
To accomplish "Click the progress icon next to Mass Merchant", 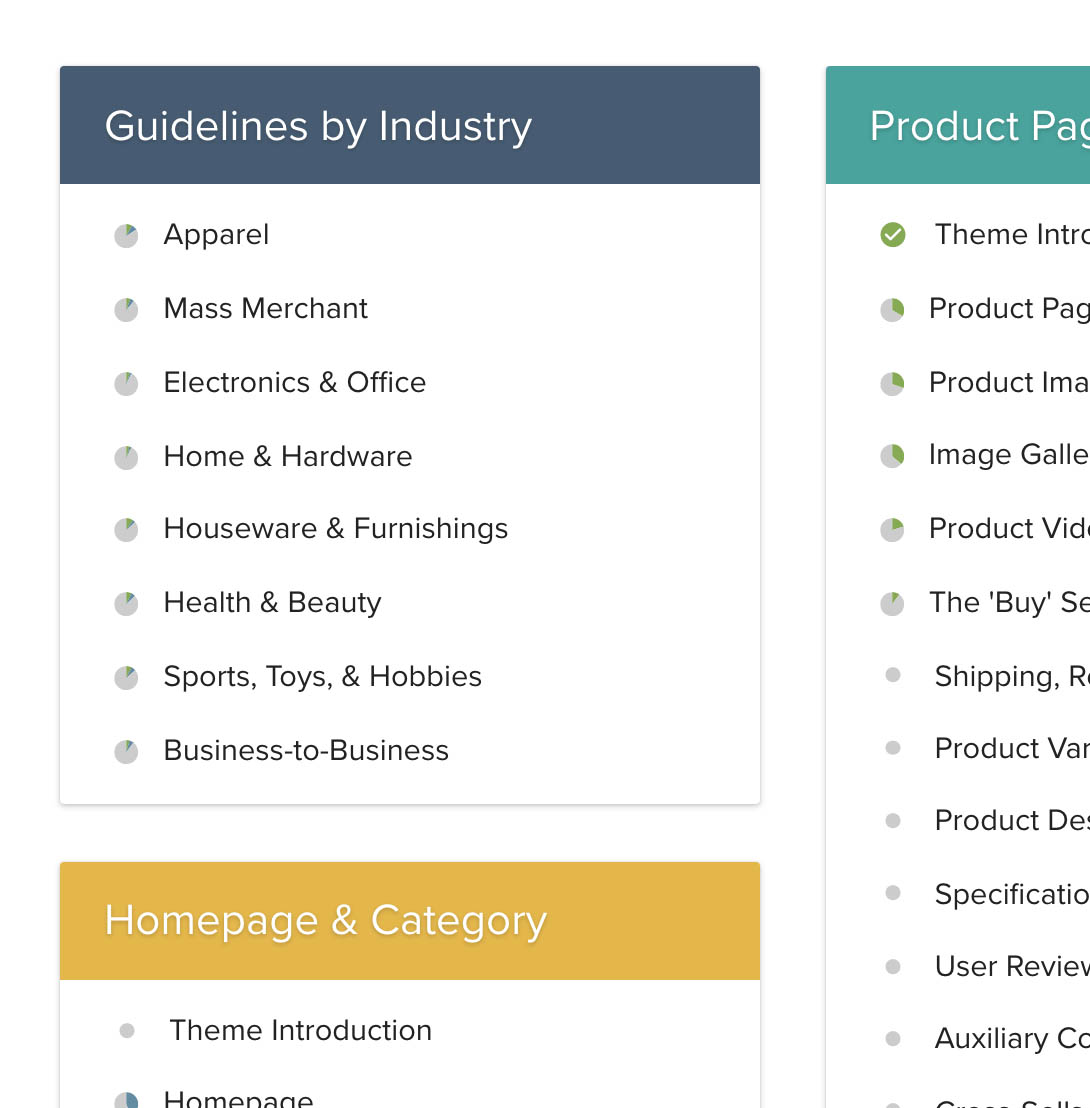I will [x=126, y=310].
